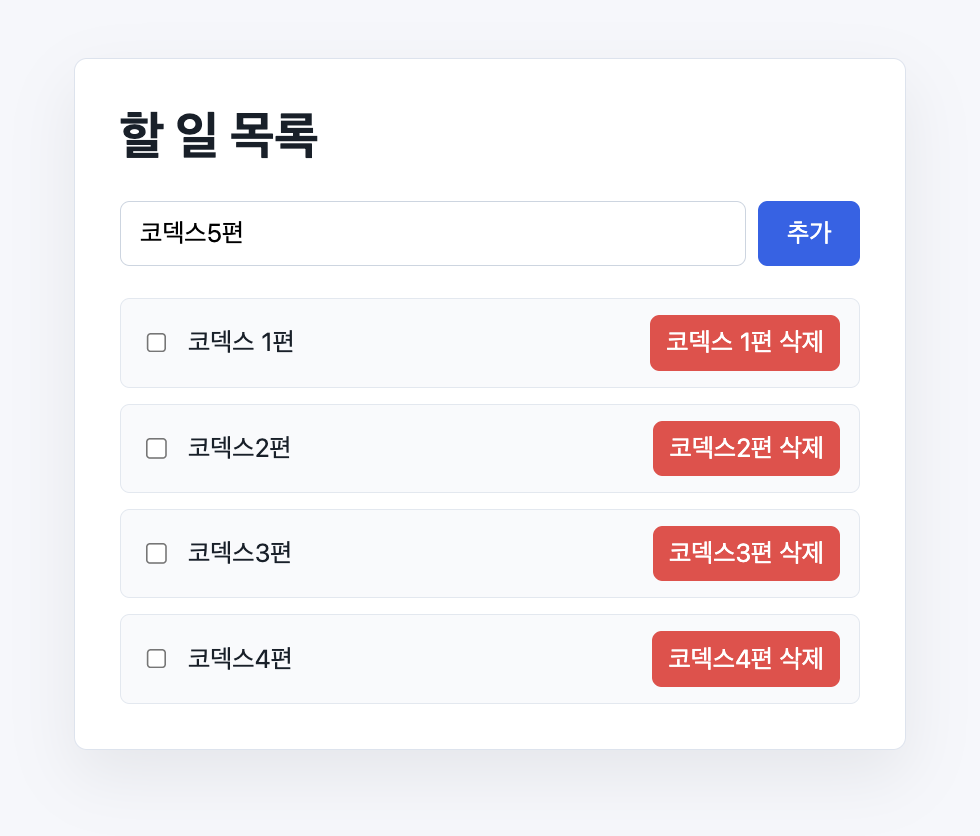Toggle the checkbox beside 코덱스2편
This screenshot has height=836, width=980.
point(156,449)
